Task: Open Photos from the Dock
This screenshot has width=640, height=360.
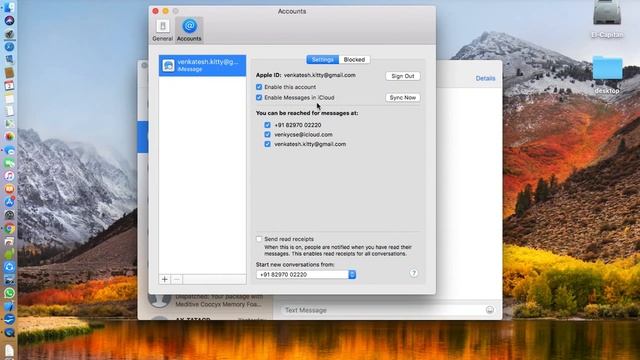Action: pyautogui.click(x=9, y=137)
